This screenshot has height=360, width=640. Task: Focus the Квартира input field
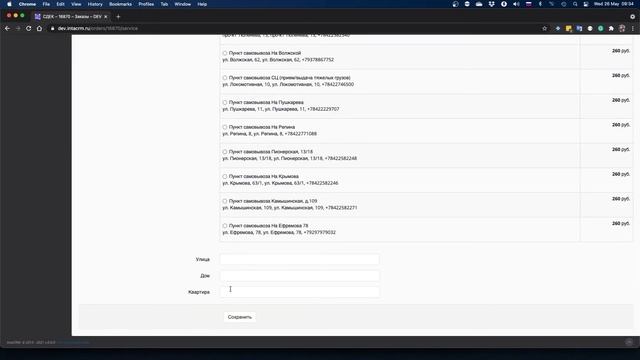pos(300,292)
